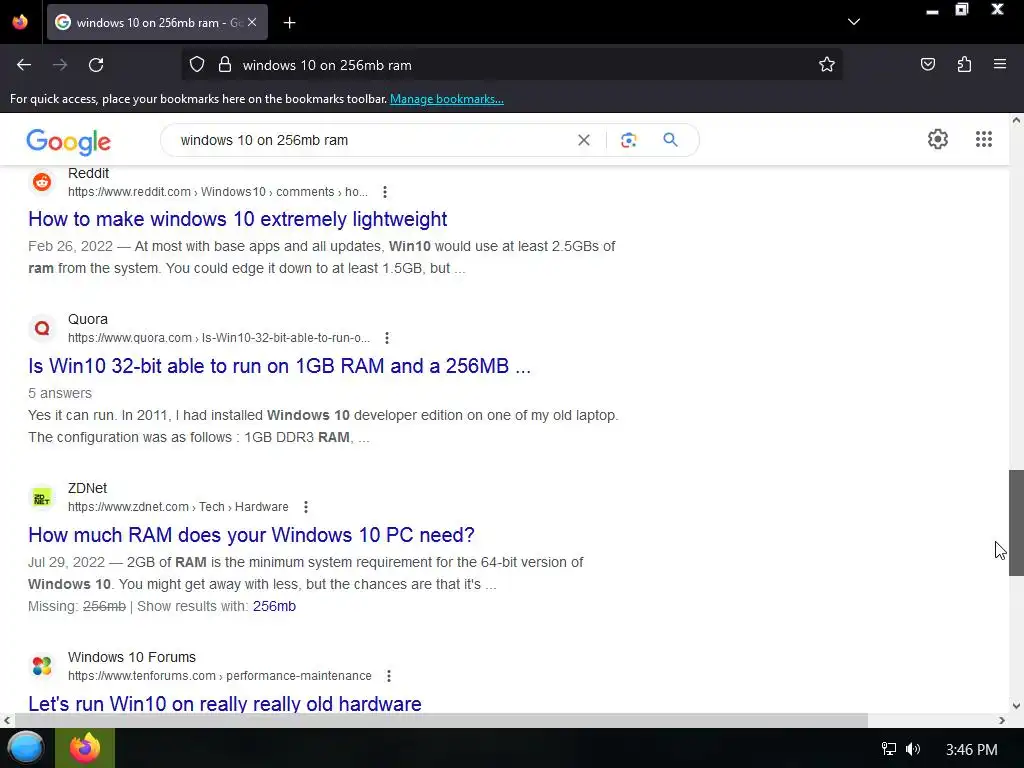Click the scroll down arrow
The image size is (1024, 768).
[1016, 705]
